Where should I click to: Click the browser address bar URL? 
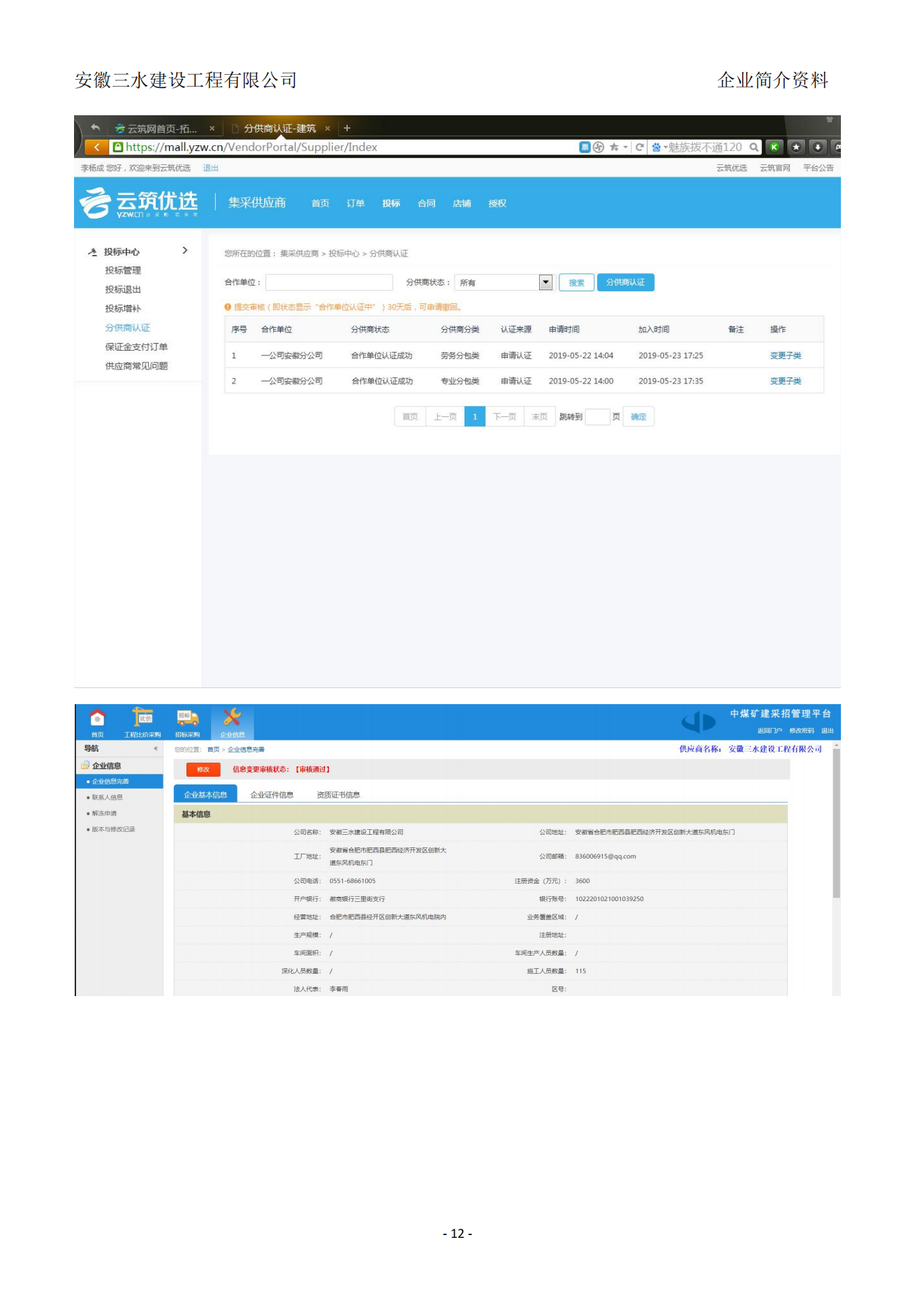pyautogui.click(x=251, y=147)
